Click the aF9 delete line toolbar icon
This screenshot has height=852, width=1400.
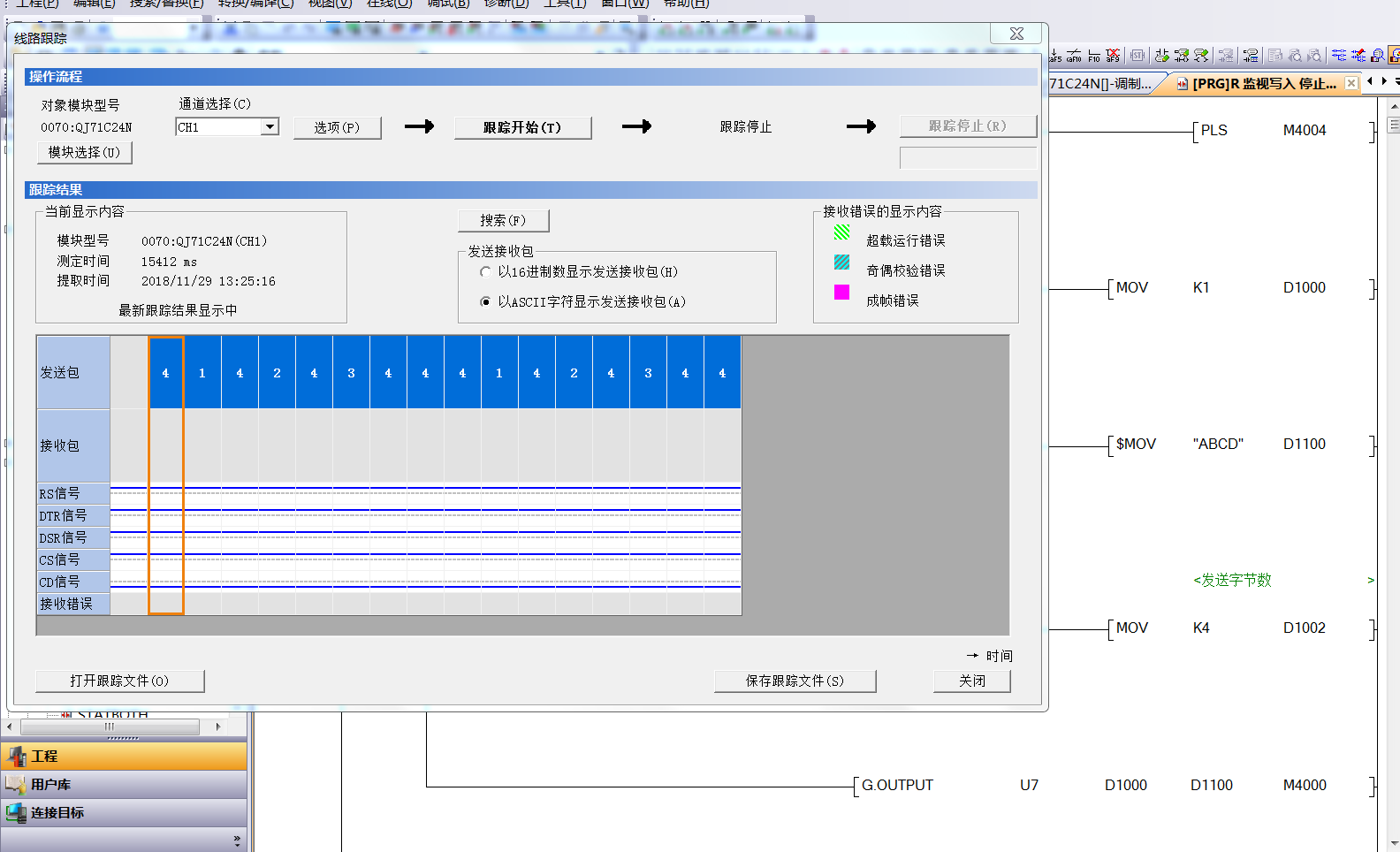coord(1113,56)
